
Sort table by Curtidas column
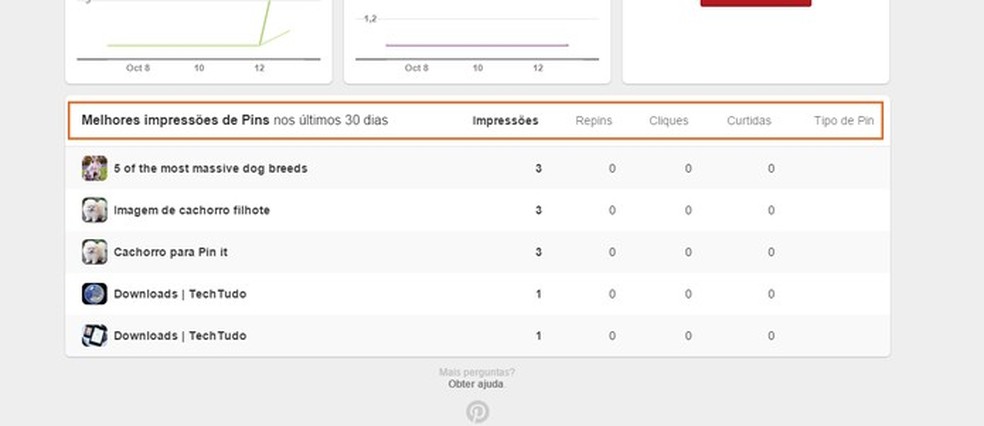[749, 120]
